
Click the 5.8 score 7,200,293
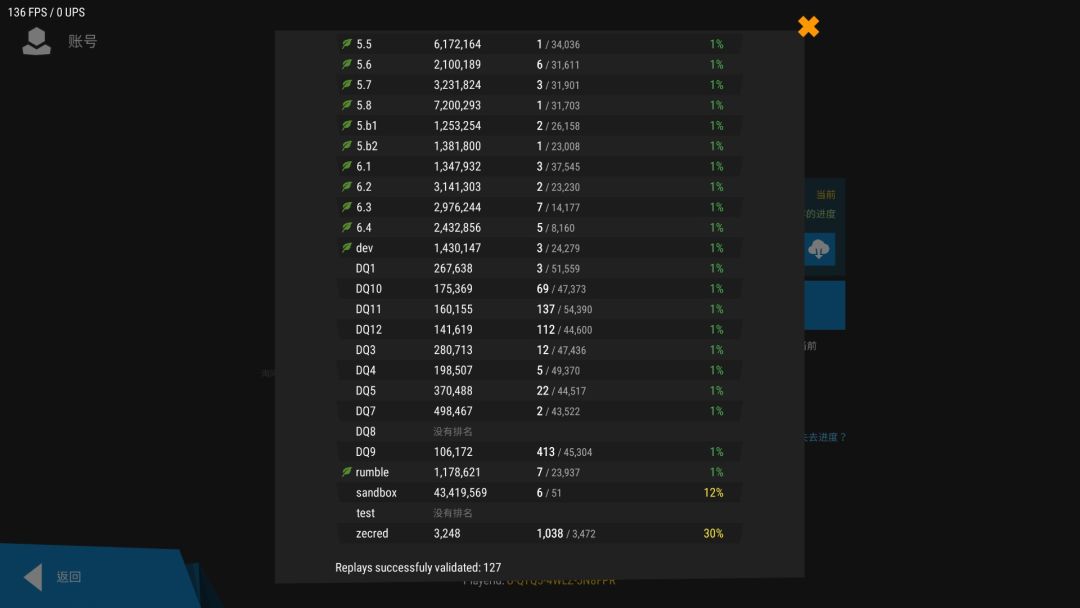[457, 105]
